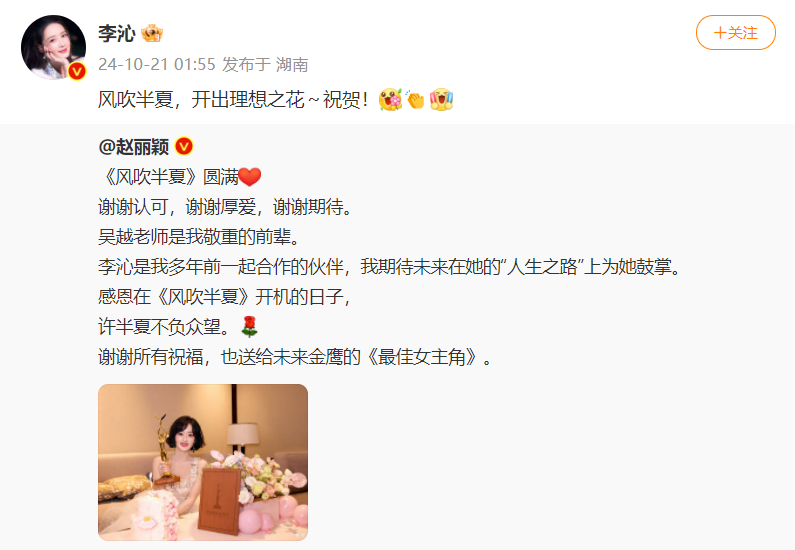Click the line 谢谢认可，谢谢厚爱，谢谢期待
795x550 pixels.
click(225, 207)
